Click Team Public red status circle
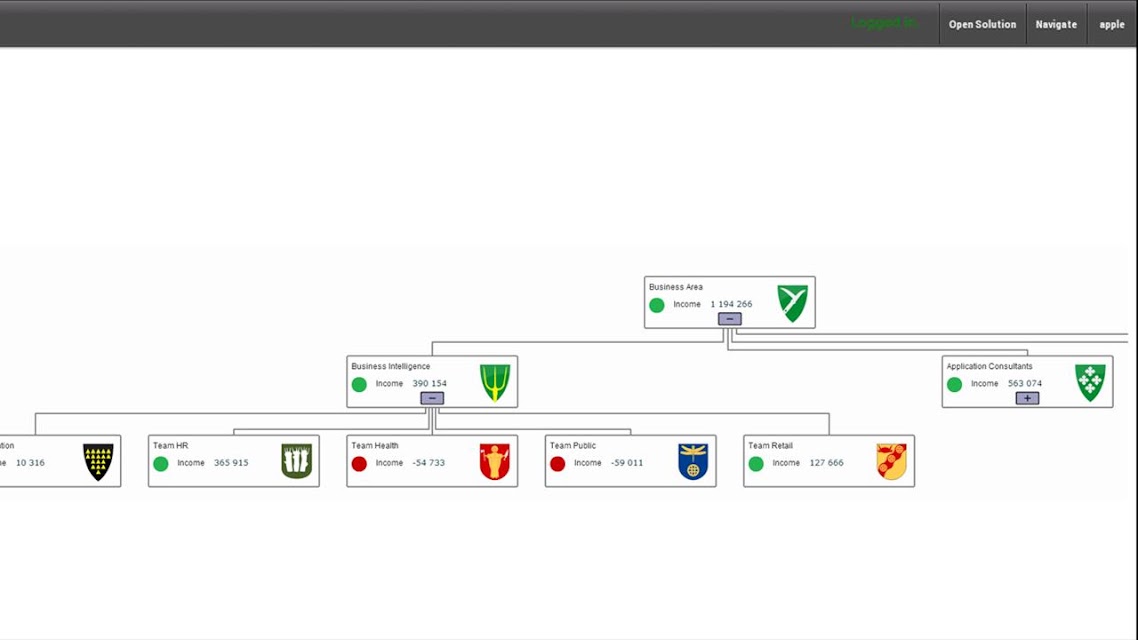 coord(557,464)
